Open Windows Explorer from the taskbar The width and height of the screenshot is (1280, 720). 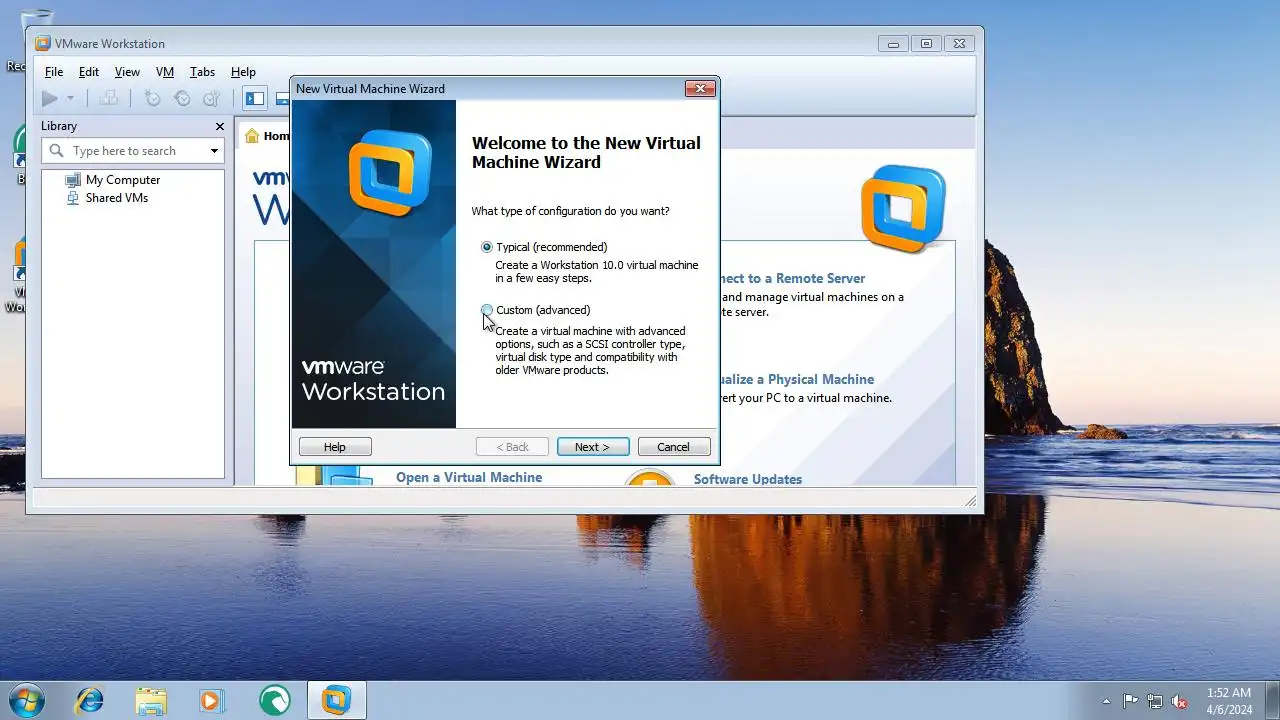(x=151, y=700)
